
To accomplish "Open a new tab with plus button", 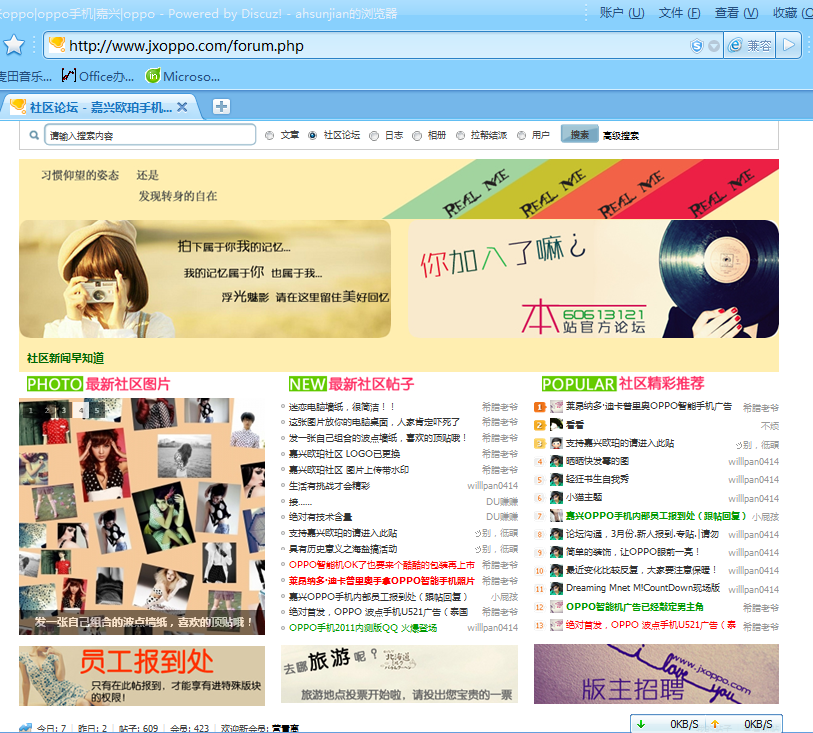I will (x=221, y=107).
